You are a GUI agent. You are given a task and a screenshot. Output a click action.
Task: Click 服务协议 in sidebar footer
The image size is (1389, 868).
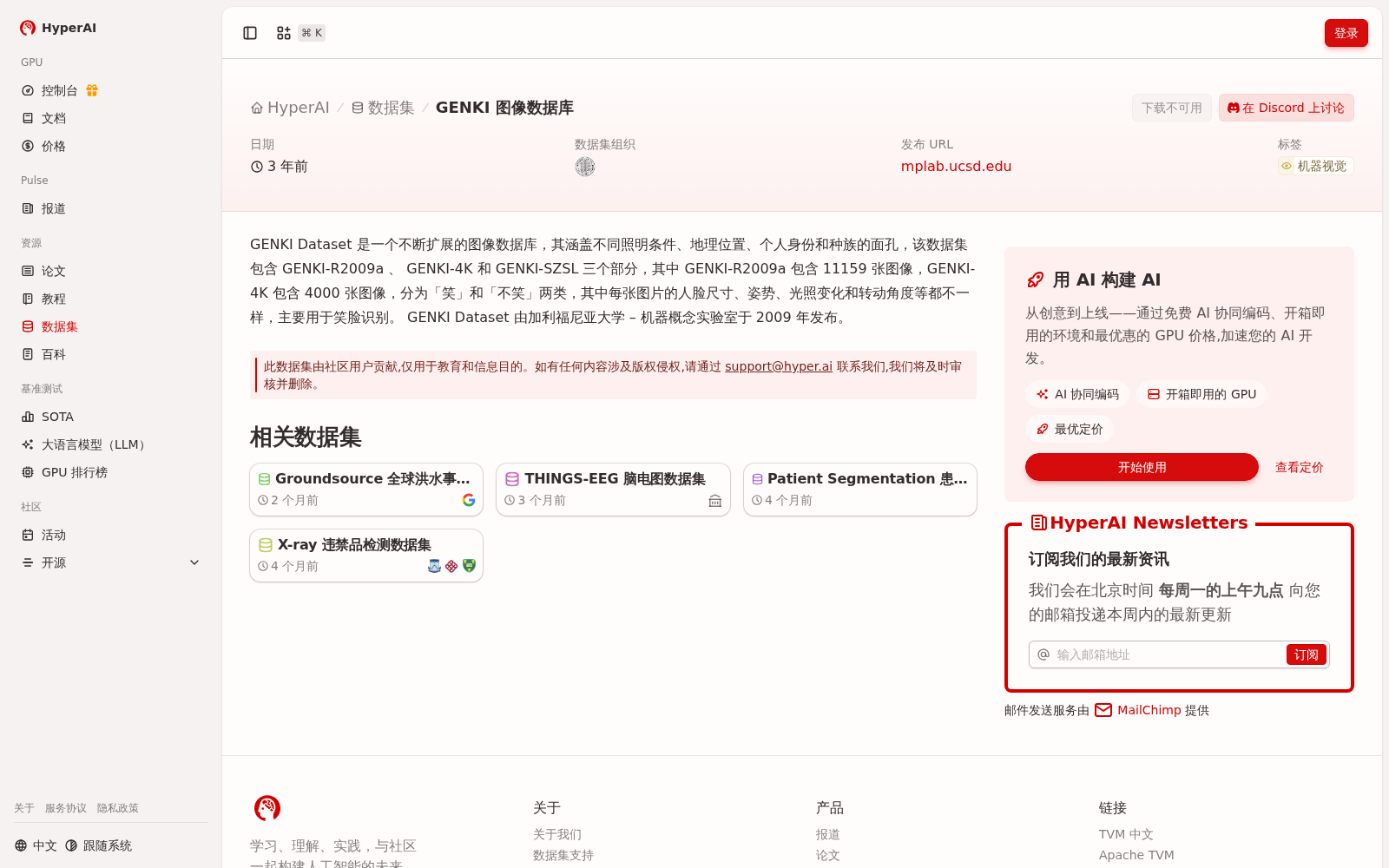click(x=66, y=808)
